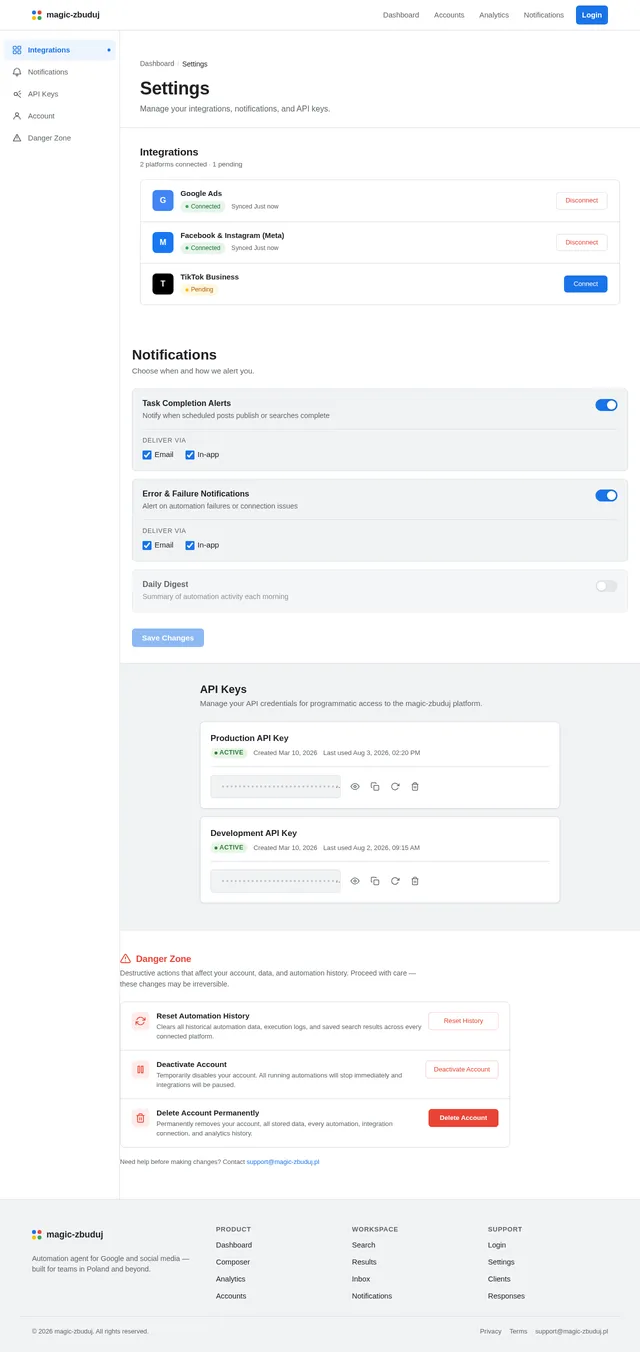The image size is (640, 1352).
Task: Disconnect Facebook & Instagram (Meta)
Action: 582,242
